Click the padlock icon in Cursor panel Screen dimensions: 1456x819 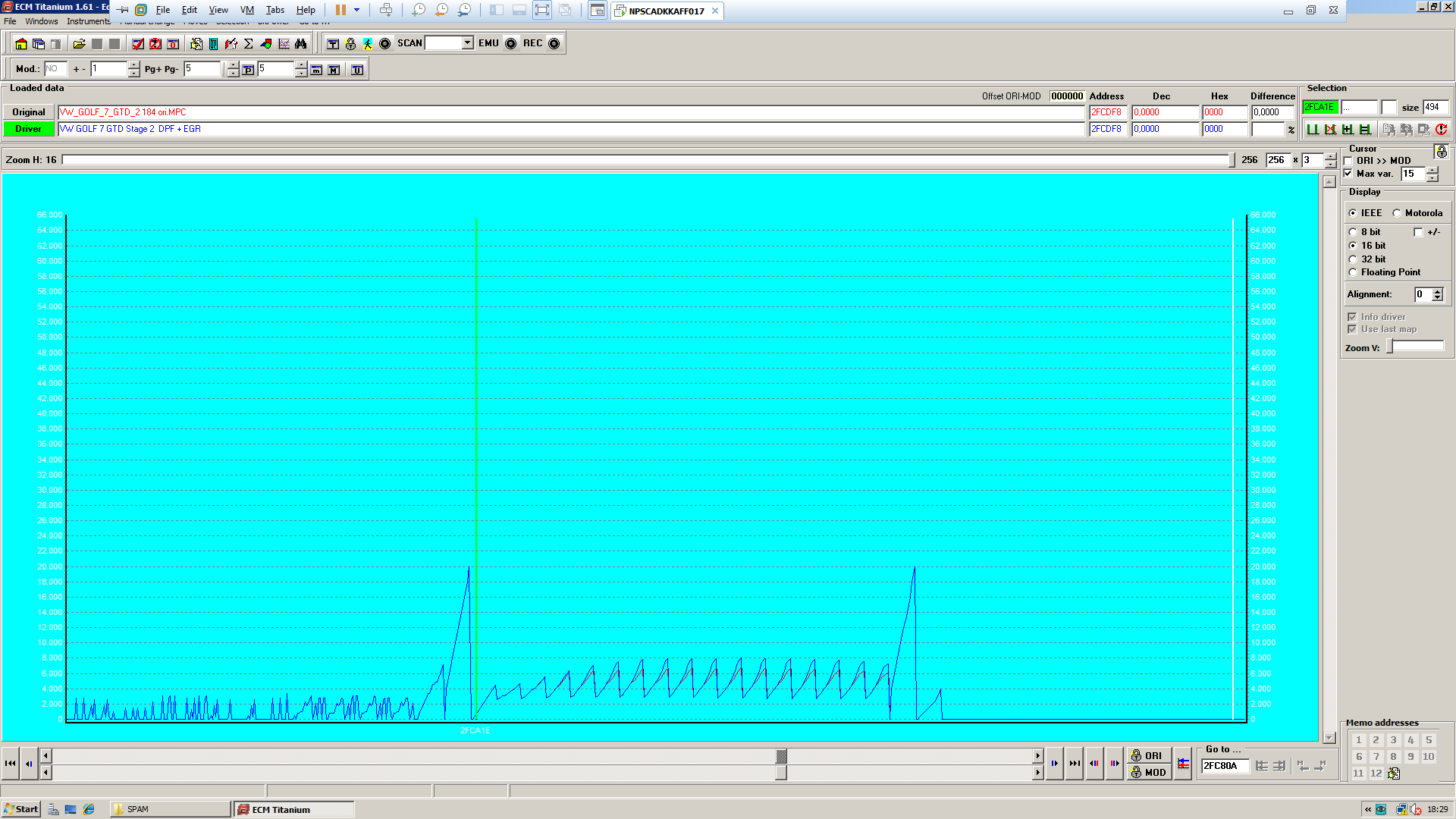tap(1442, 152)
